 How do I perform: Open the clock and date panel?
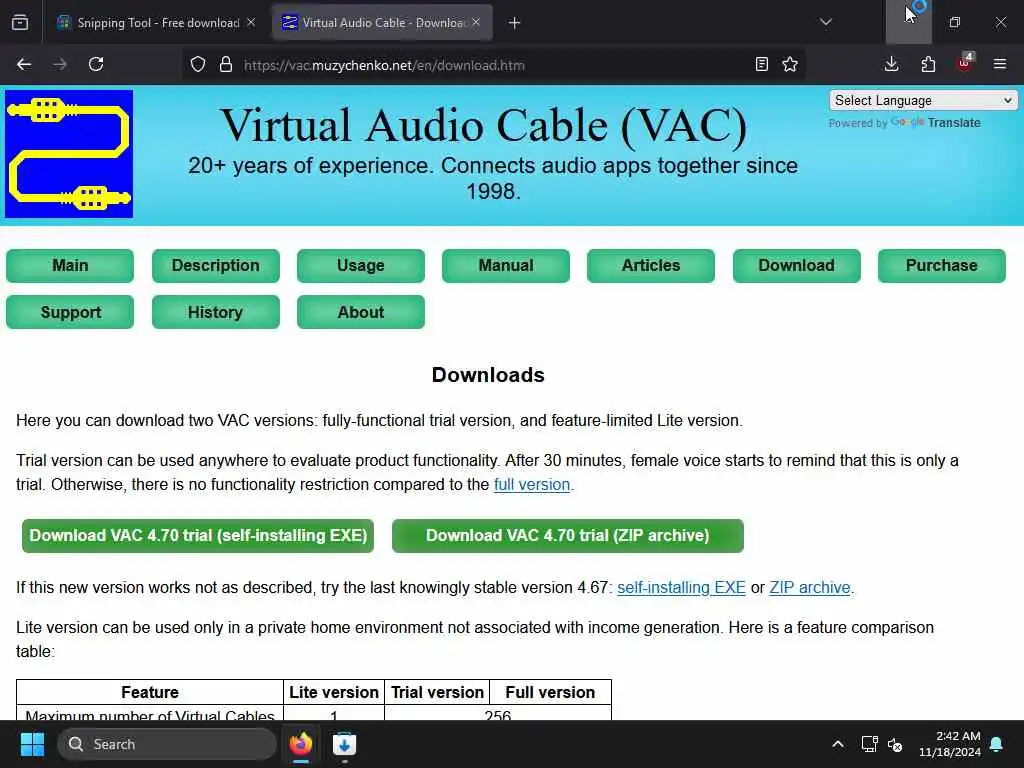pos(950,744)
